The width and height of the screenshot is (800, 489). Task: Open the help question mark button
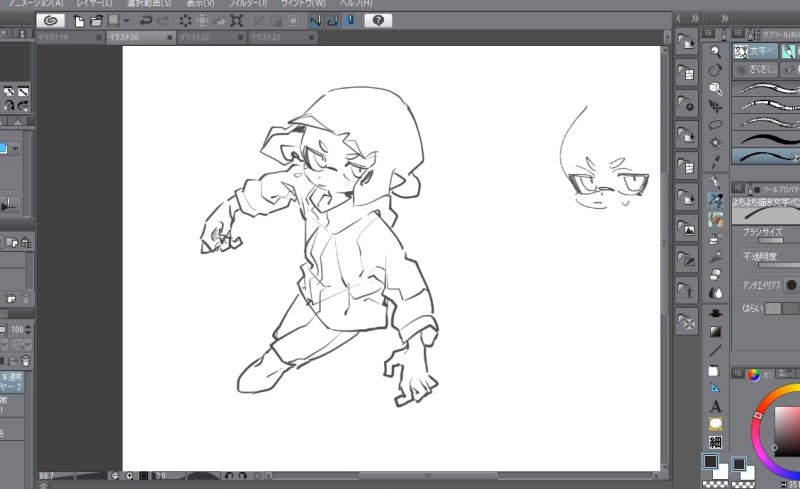click(x=379, y=20)
